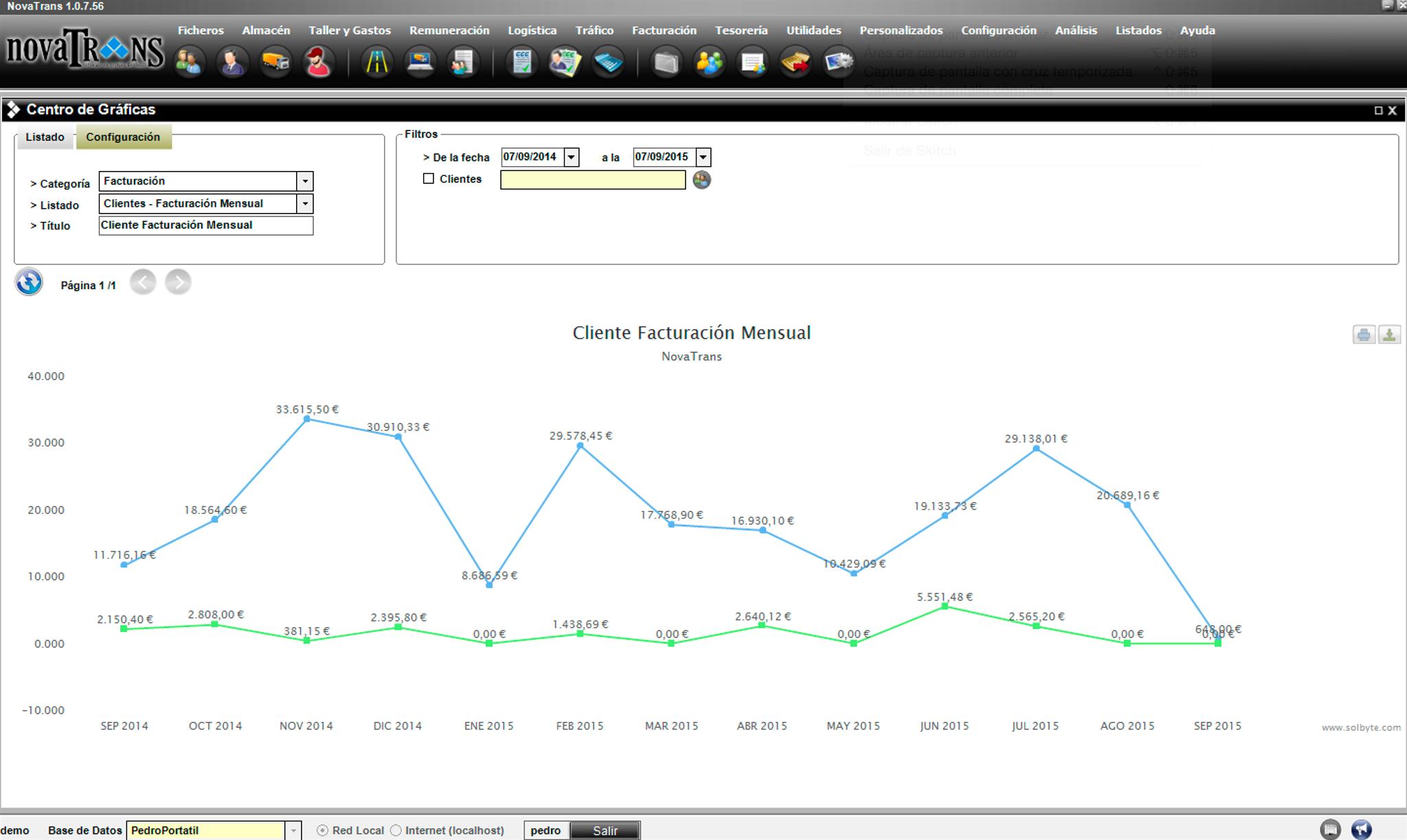
Task: Open the Listado dropdown arrow
Action: click(x=305, y=203)
